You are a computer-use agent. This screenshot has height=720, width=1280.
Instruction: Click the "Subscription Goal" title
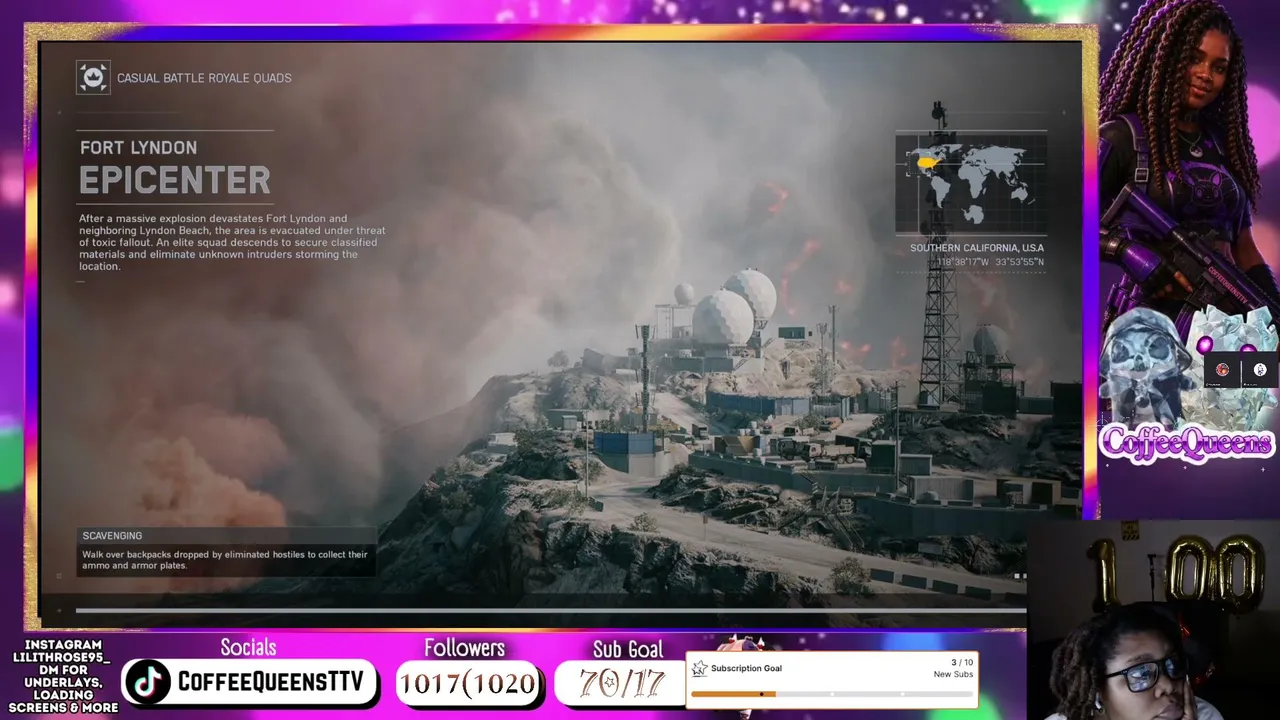pyautogui.click(x=746, y=668)
